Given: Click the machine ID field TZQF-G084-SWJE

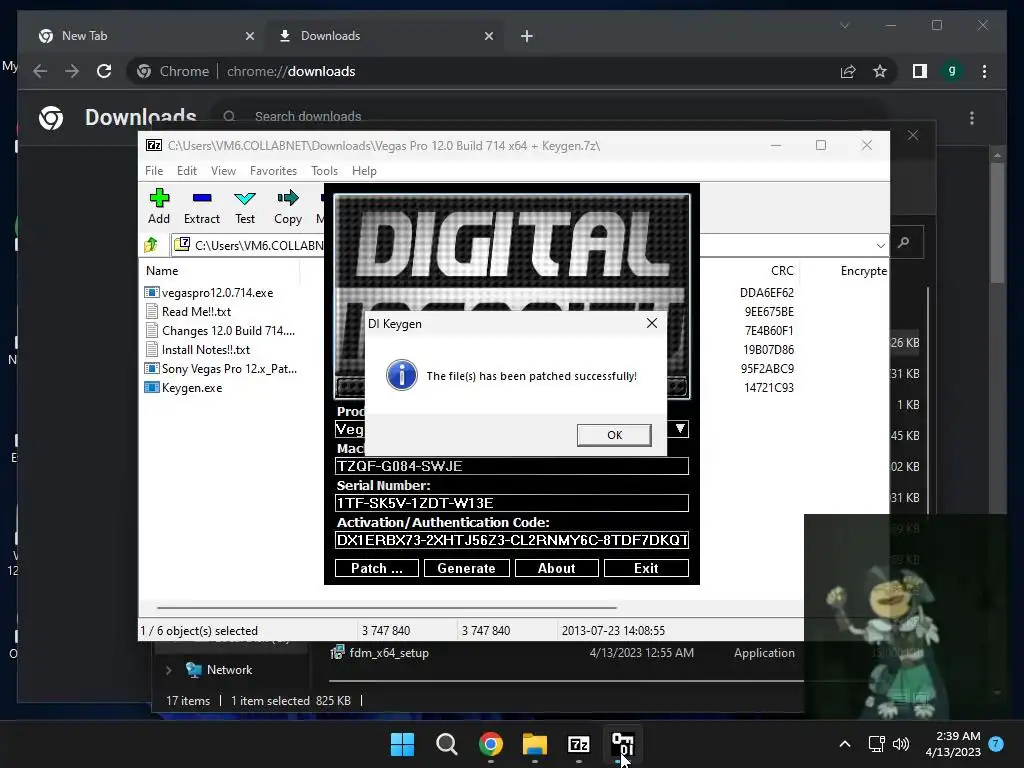Looking at the screenshot, I should pos(511,466).
